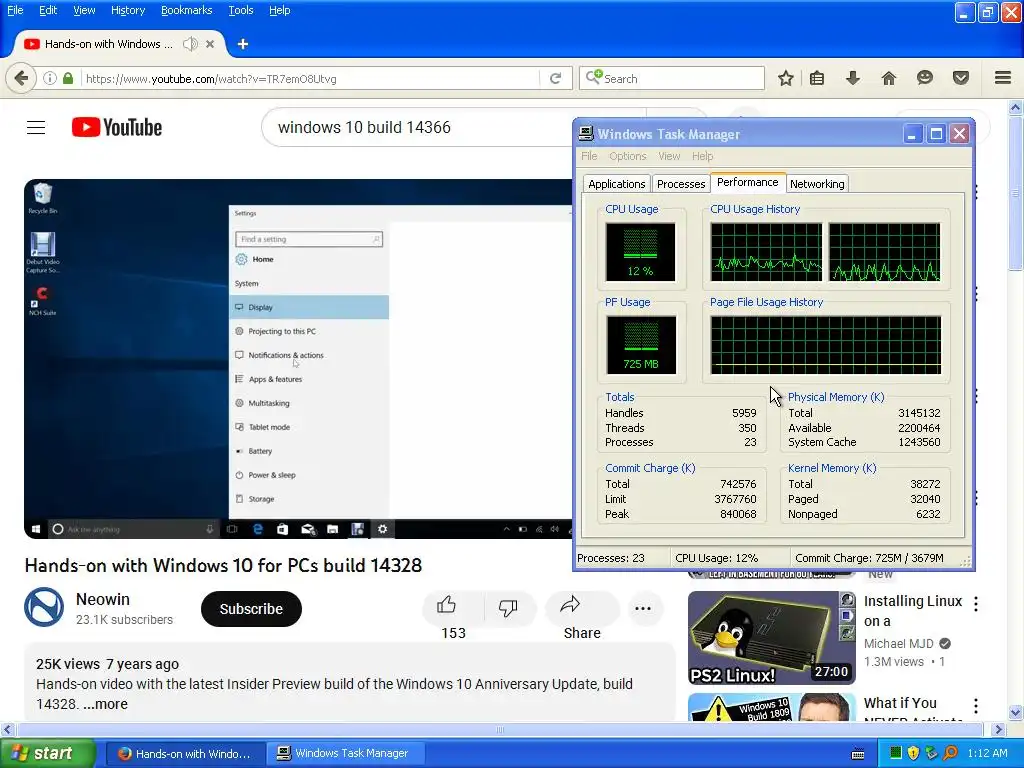Click the horizontal scrollbar right arrow

[999, 729]
